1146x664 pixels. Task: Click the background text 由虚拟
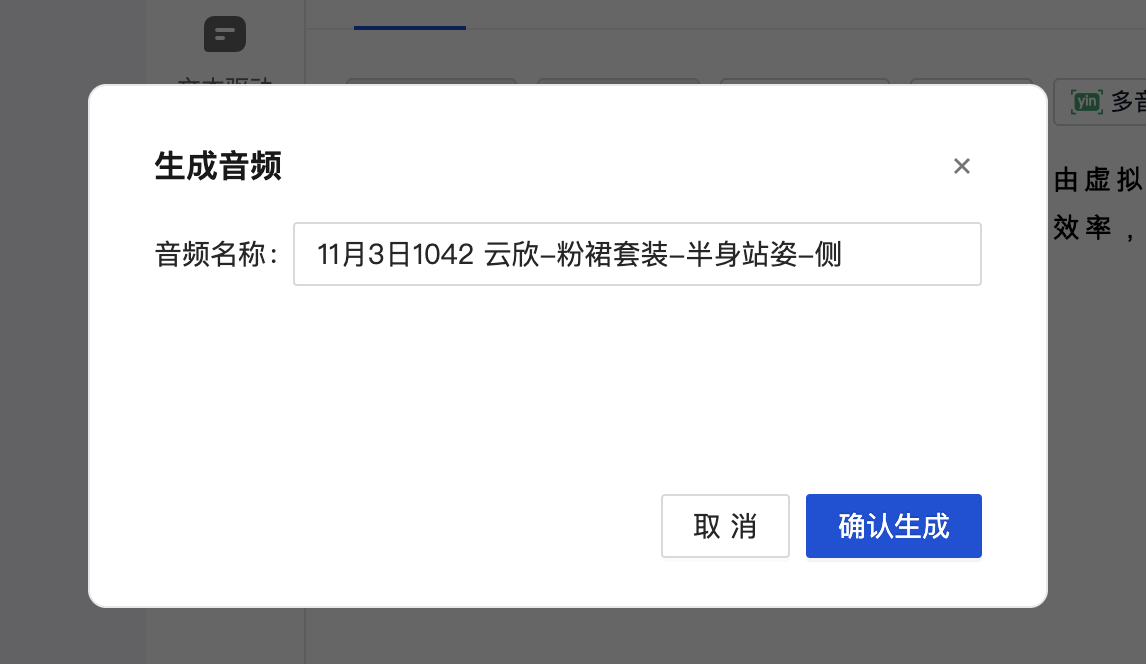(x=1097, y=180)
